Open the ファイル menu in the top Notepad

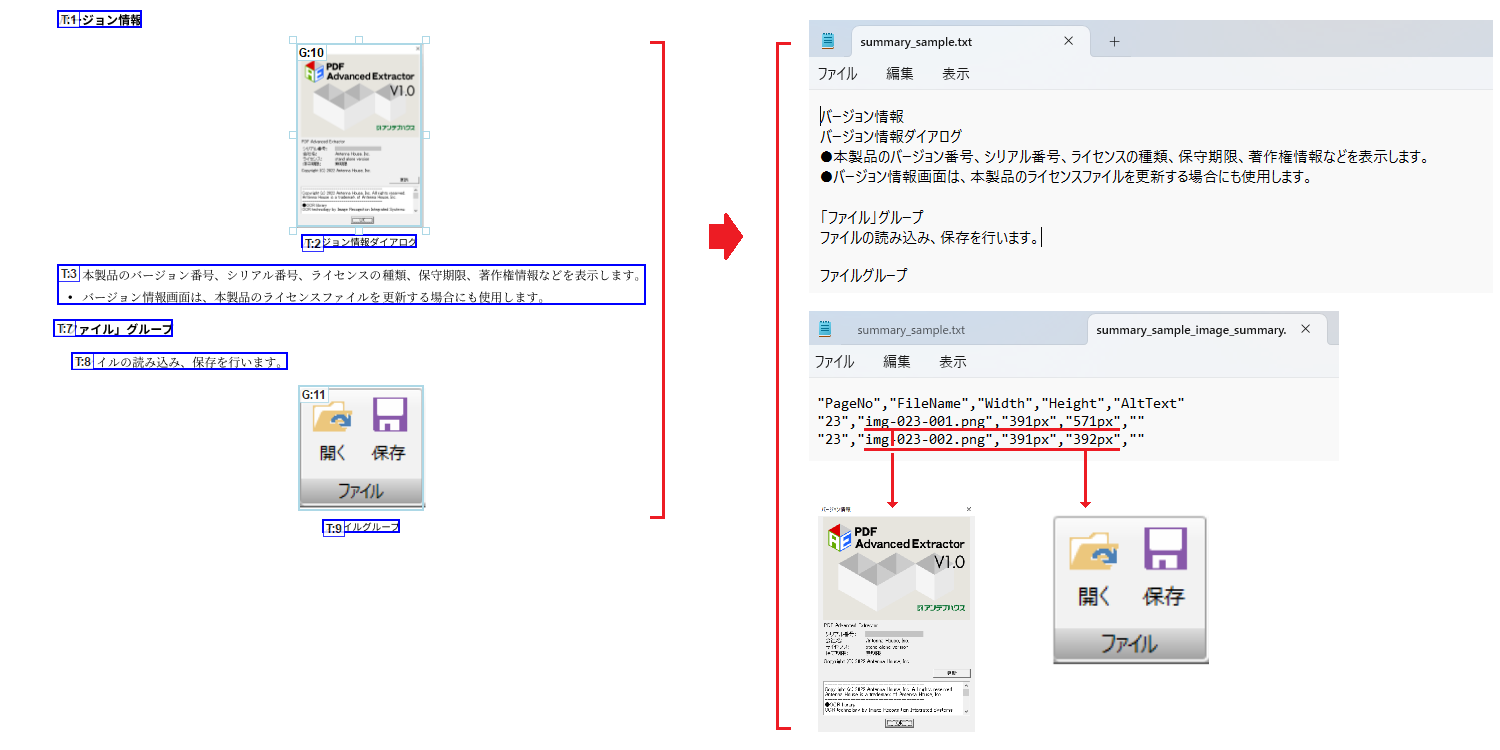click(836, 73)
